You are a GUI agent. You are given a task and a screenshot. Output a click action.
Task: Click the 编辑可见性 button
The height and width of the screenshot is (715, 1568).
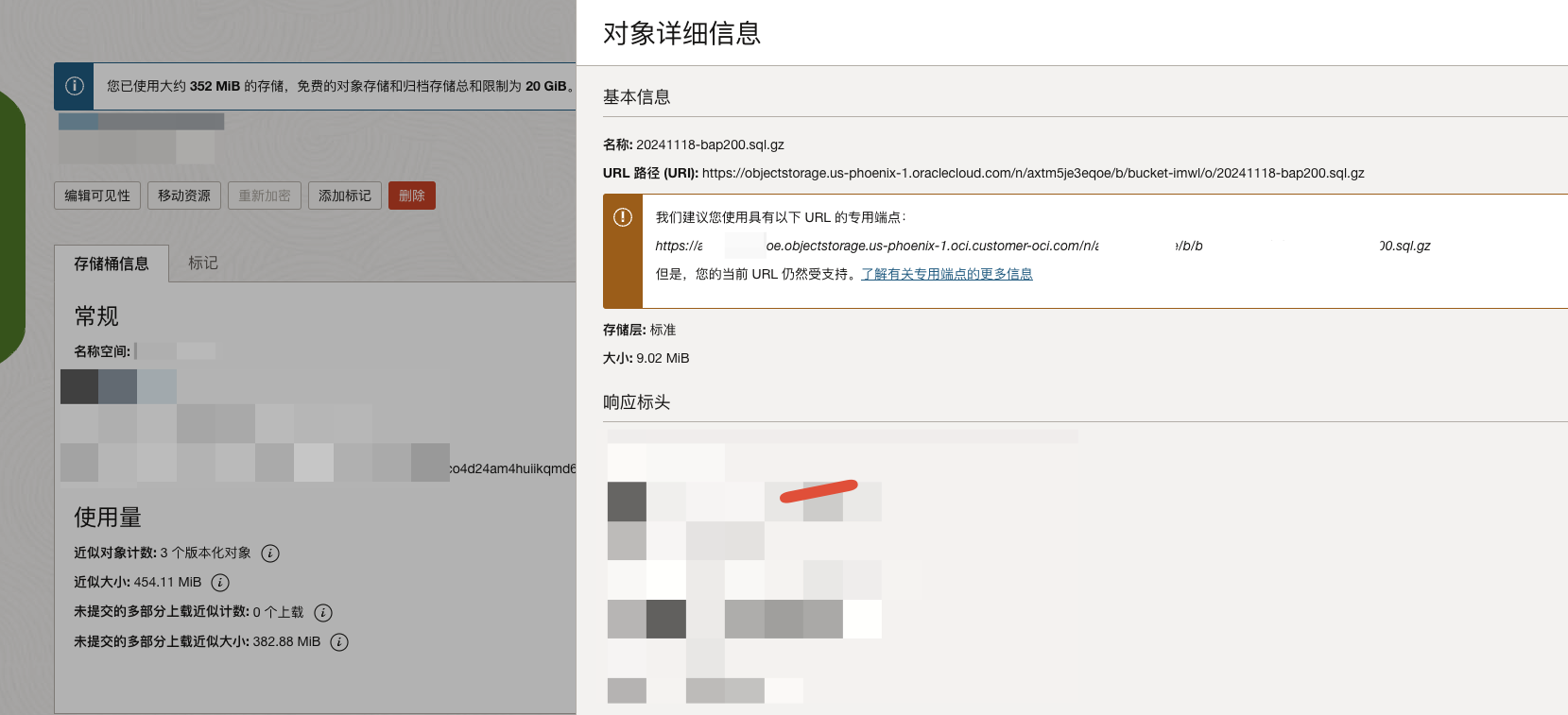(97, 196)
